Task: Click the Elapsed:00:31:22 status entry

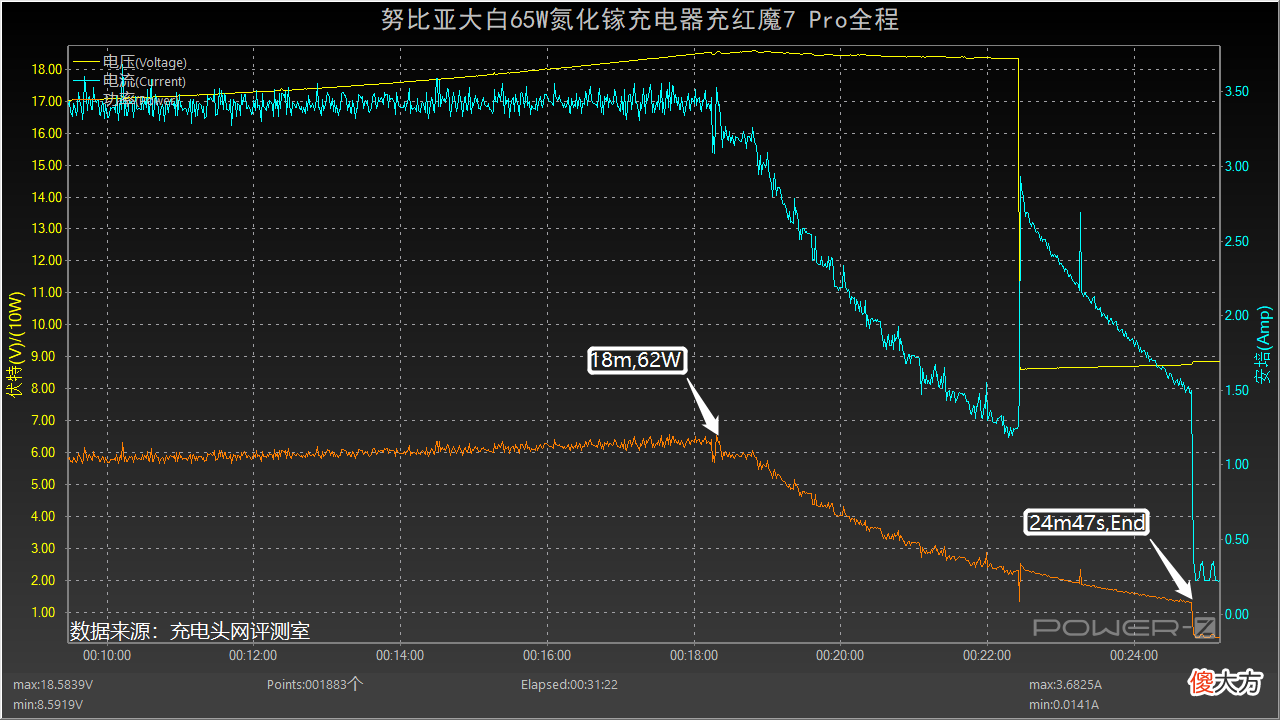Action: 569,685
